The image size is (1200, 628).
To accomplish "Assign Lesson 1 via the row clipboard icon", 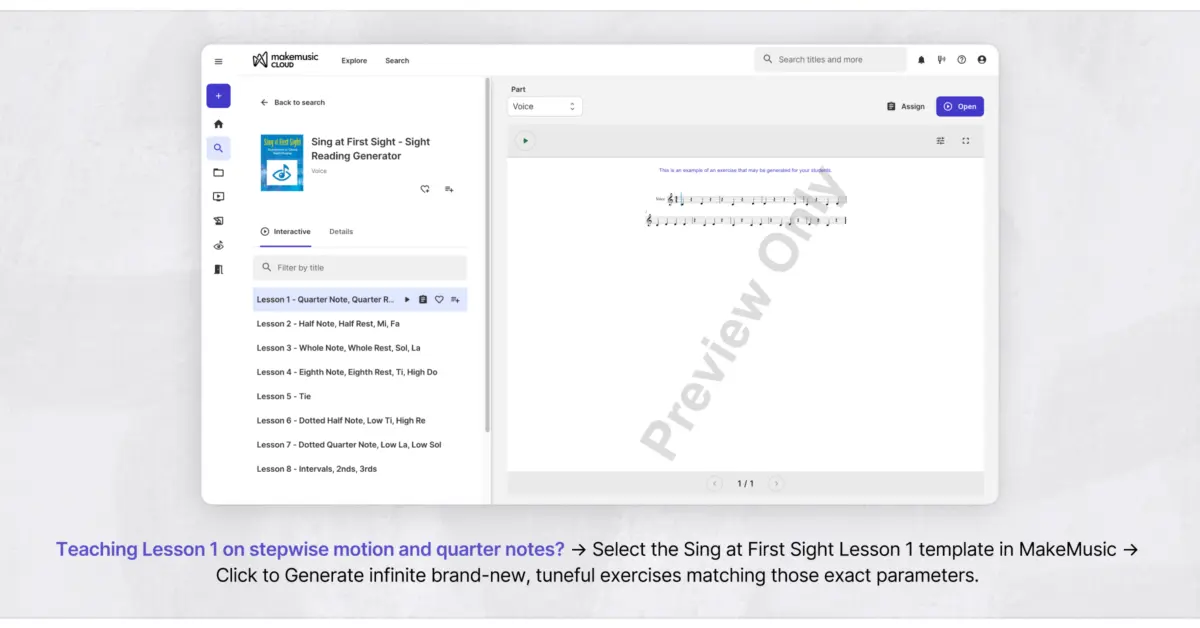I will coord(423,299).
